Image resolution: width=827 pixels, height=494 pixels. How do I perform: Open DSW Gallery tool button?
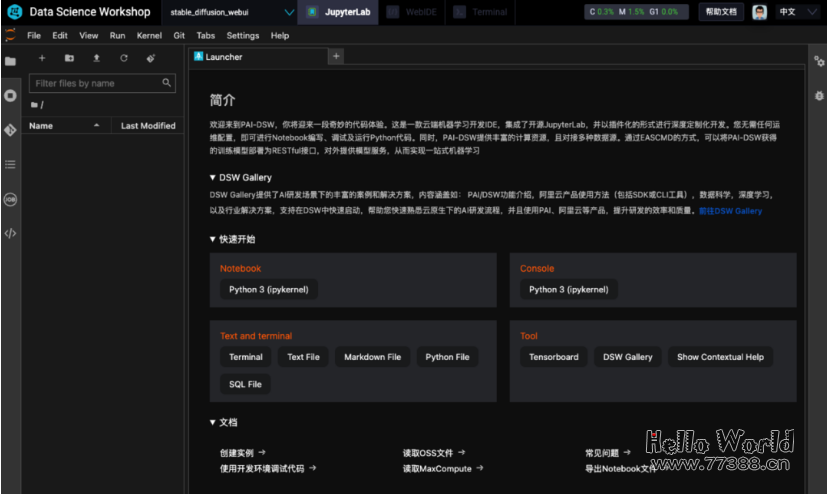coord(628,357)
